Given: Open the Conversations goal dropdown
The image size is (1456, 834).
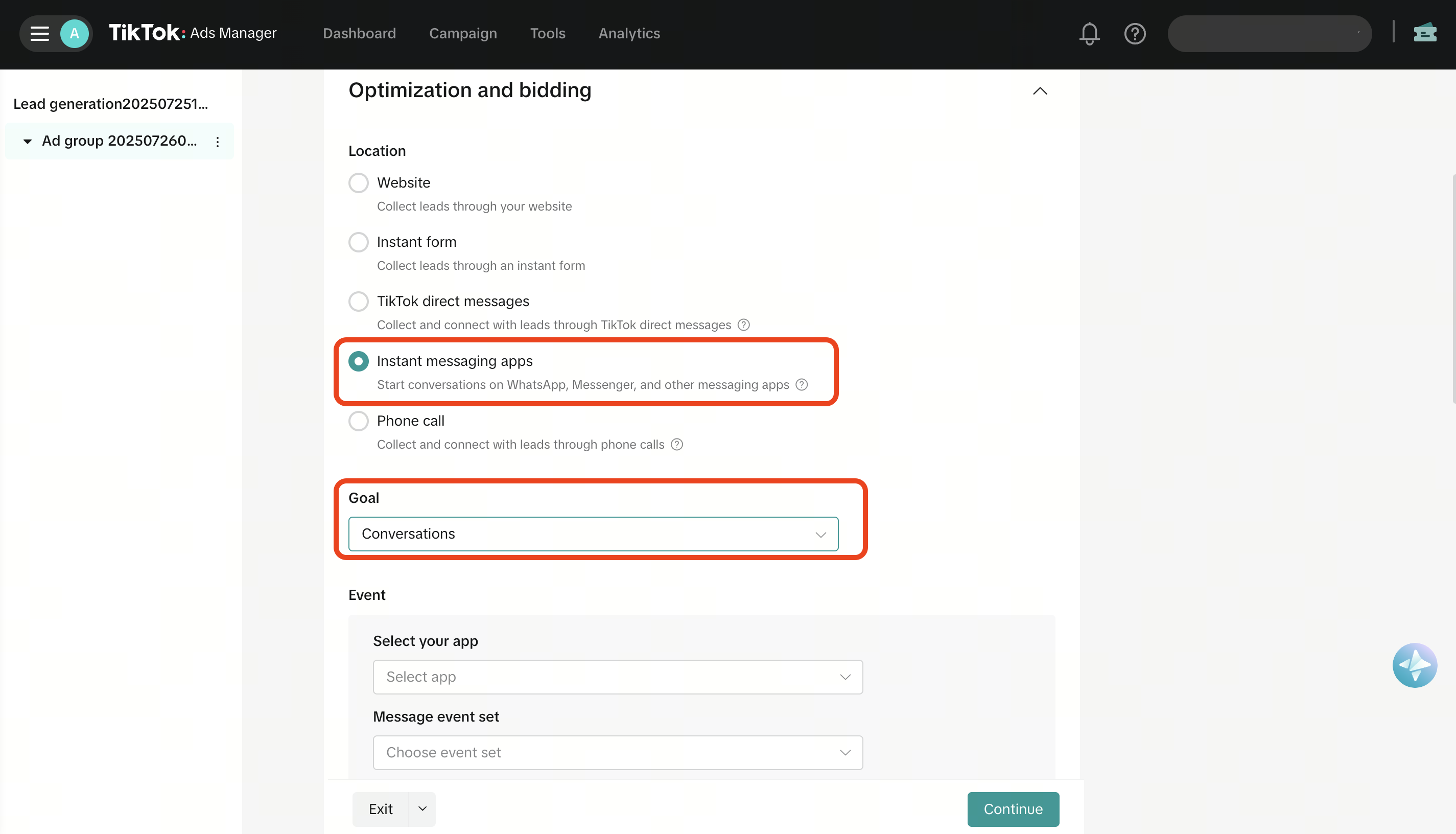Looking at the screenshot, I should pos(593,534).
